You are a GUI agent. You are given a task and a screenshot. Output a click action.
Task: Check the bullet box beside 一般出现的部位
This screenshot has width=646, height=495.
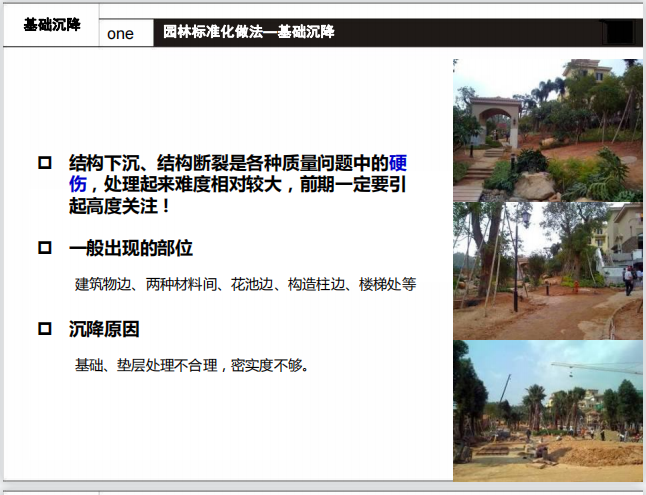[44, 248]
